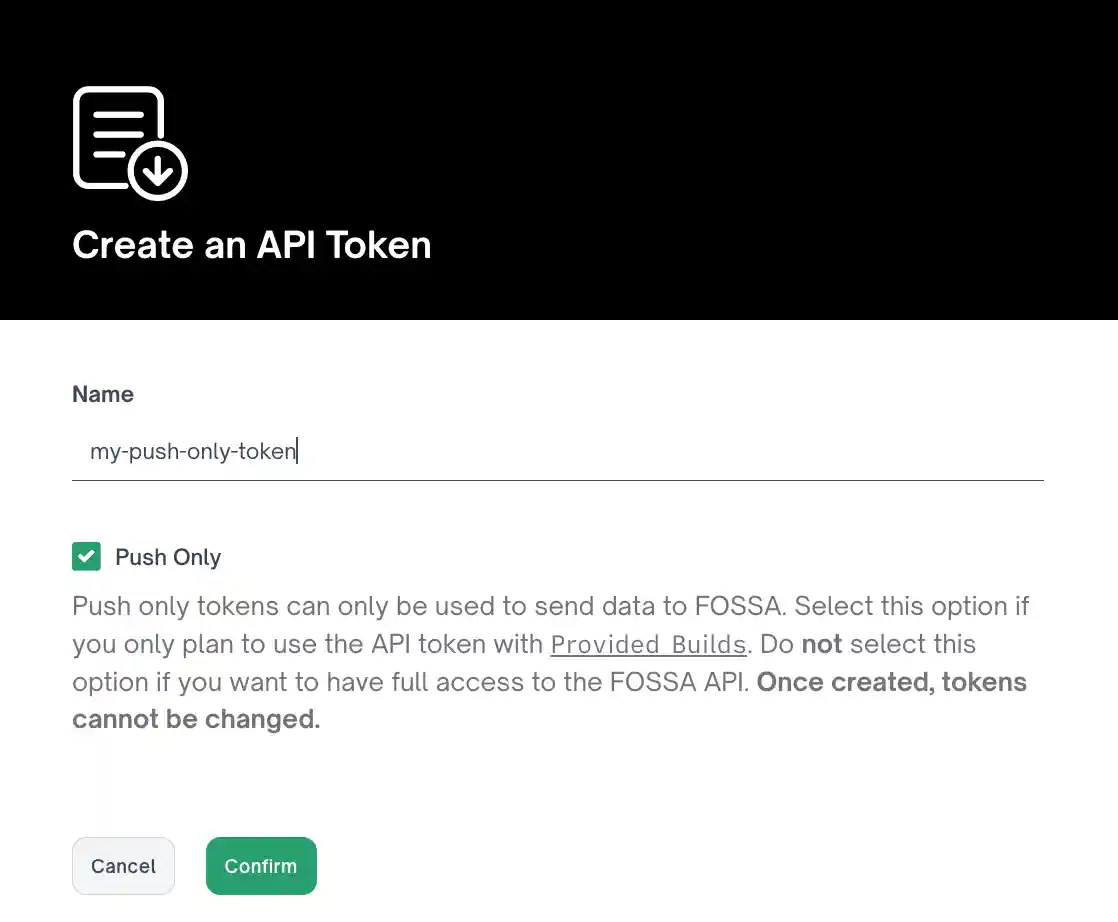This screenshot has height=922, width=1118.
Task: Click "Push only tokens can only" description text
Action: [200, 607]
